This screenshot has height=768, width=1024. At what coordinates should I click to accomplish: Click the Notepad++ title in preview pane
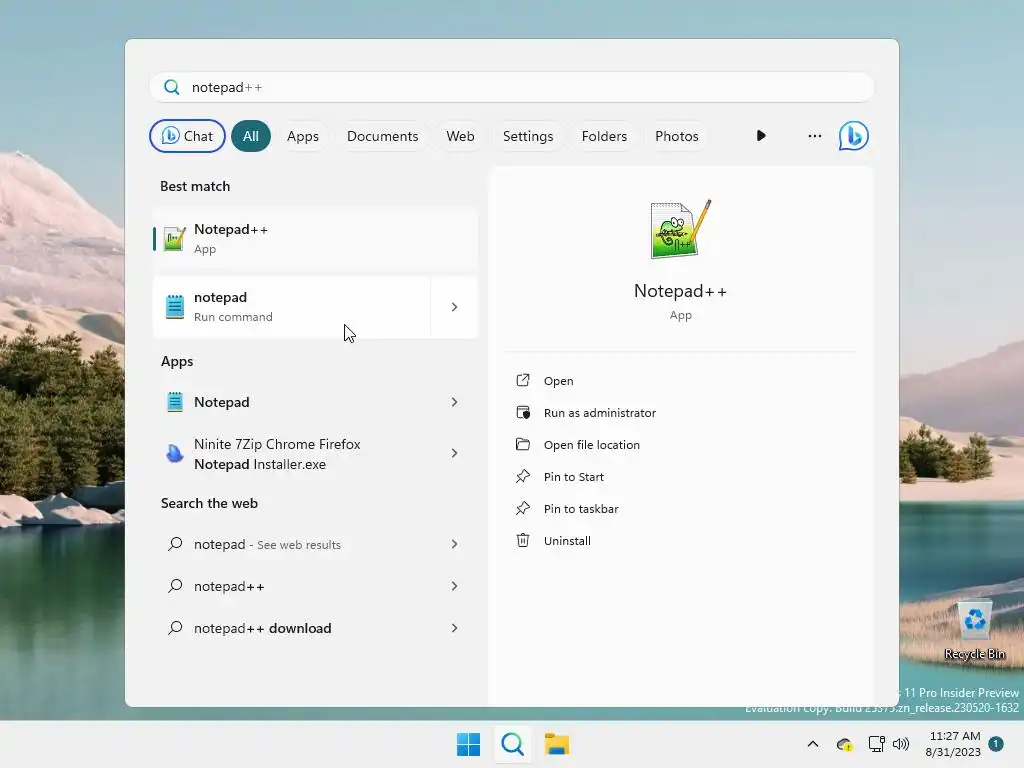click(680, 291)
